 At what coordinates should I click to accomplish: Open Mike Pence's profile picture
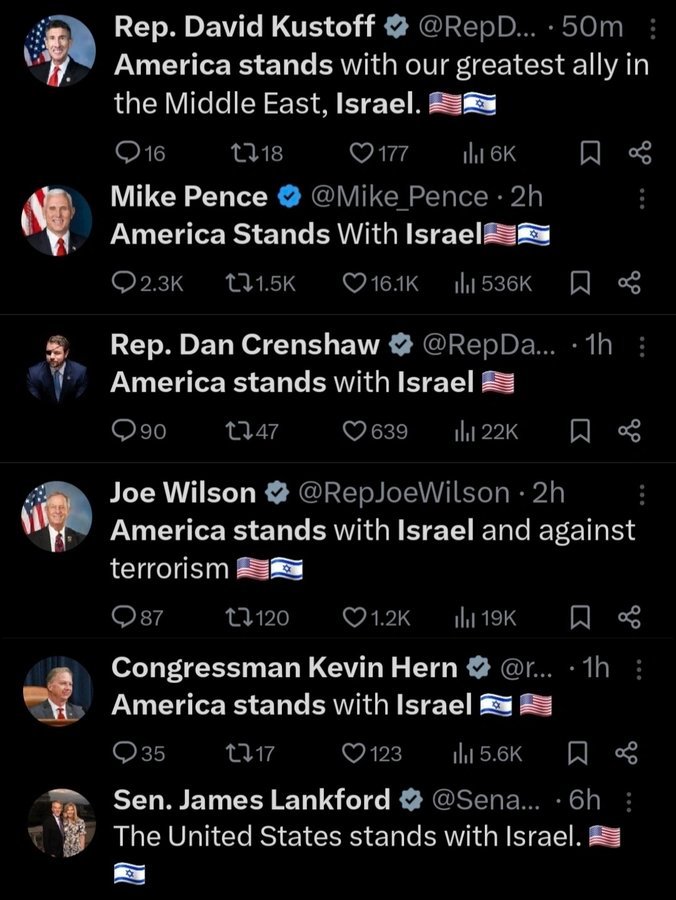pos(57,221)
